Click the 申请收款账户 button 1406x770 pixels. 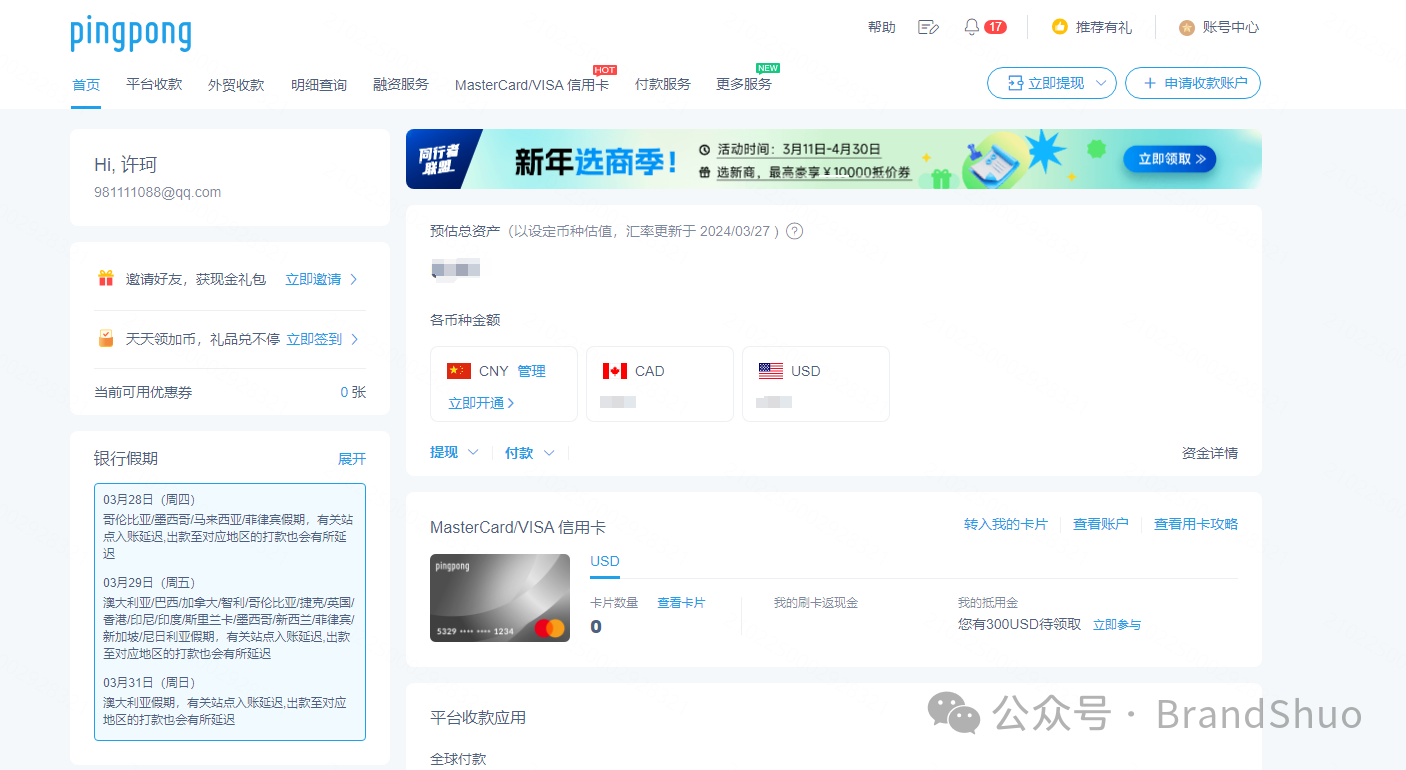pos(1192,83)
